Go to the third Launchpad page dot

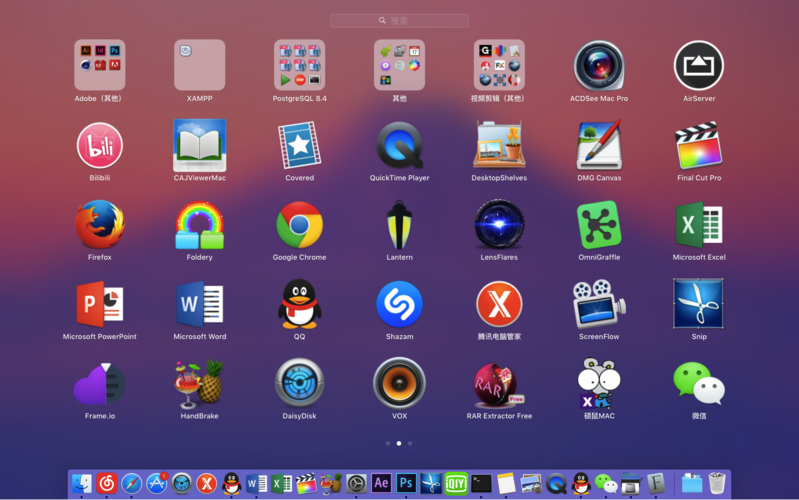coord(410,443)
